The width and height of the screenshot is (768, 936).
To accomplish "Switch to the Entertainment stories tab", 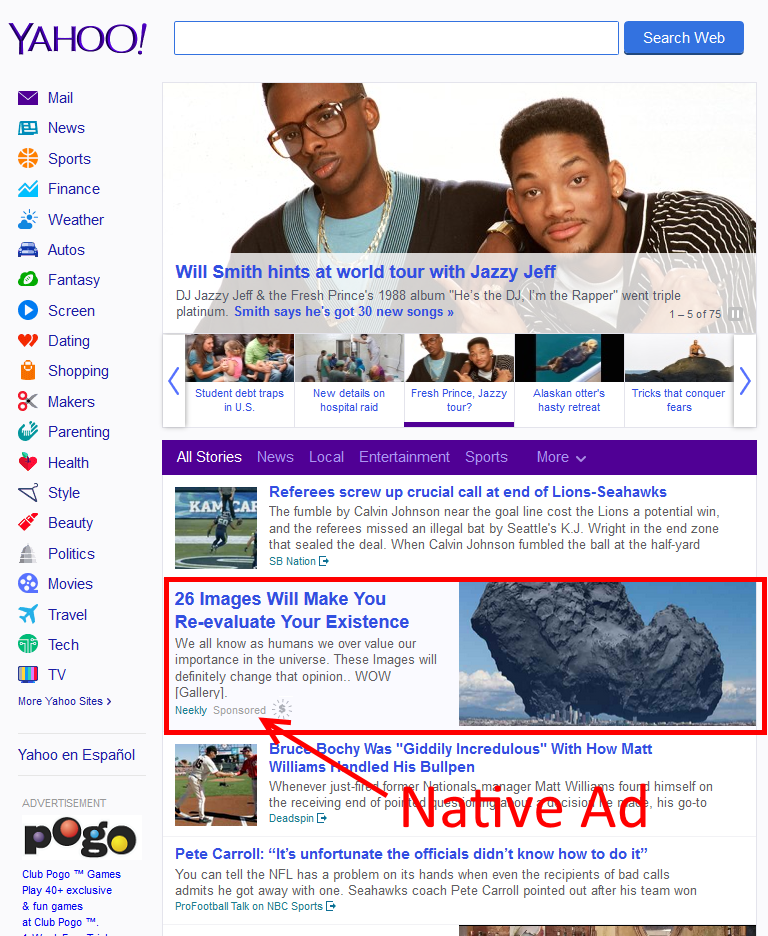I will tap(404, 457).
